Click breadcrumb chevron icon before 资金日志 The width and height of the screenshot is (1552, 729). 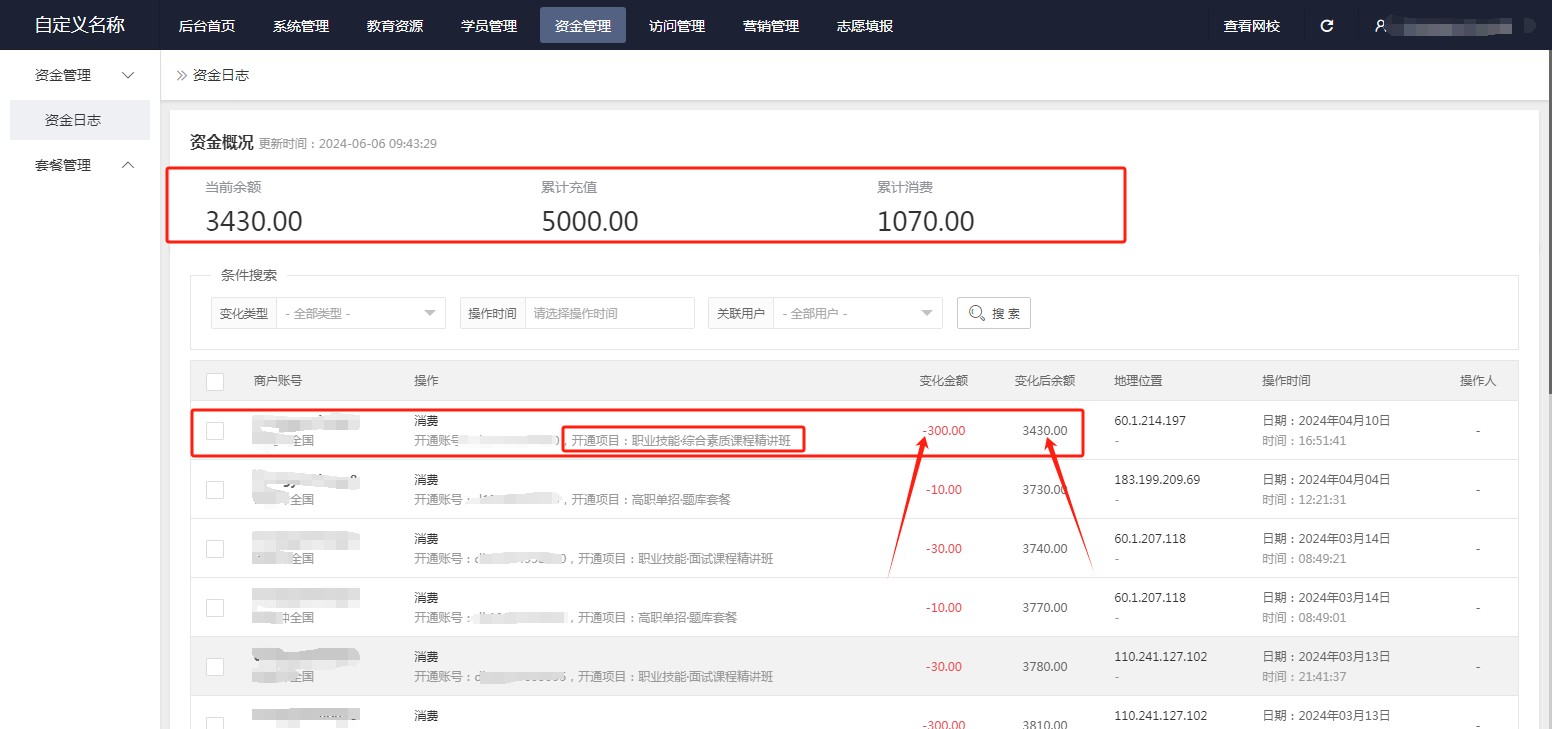[x=181, y=75]
